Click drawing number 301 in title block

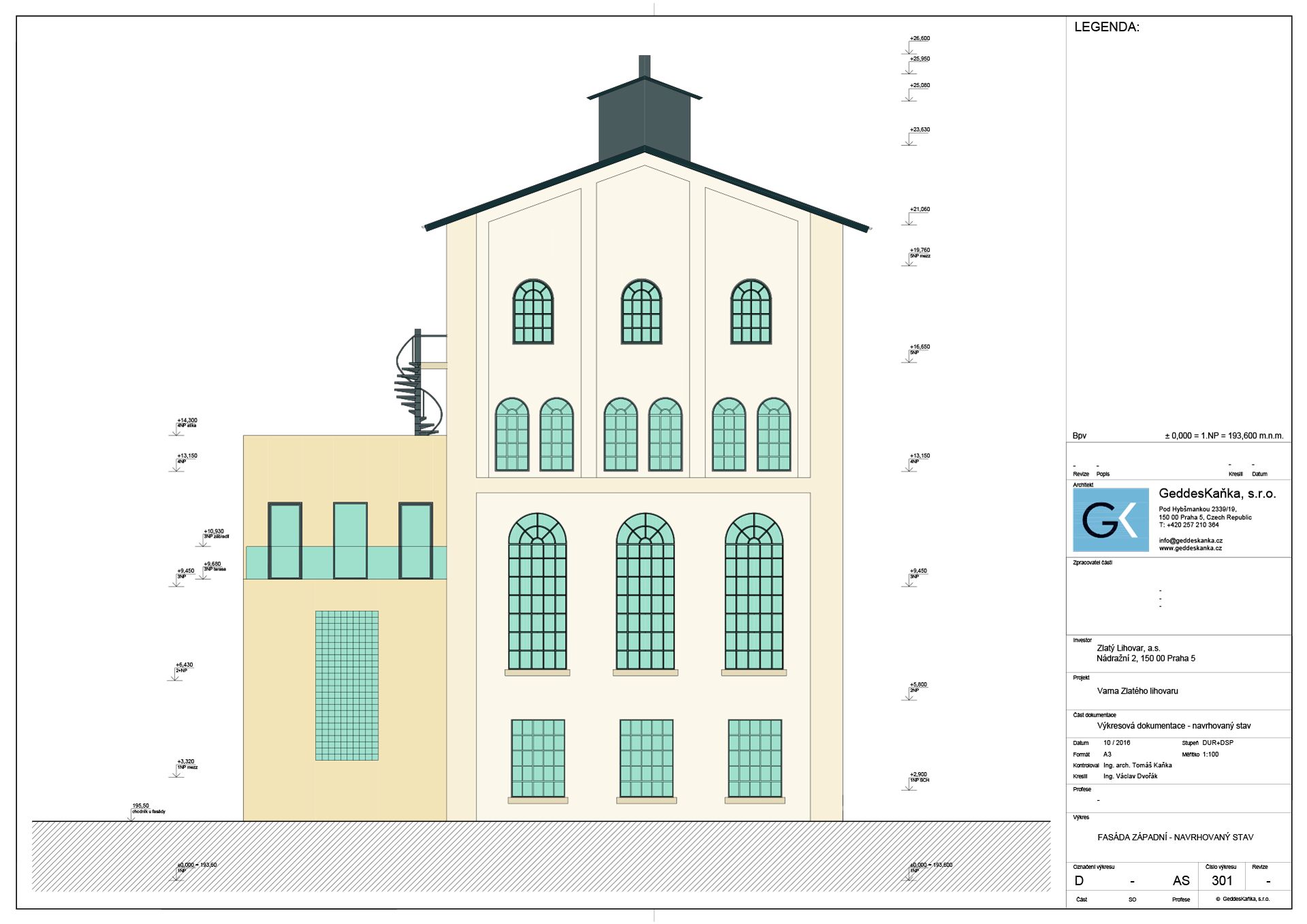1222,880
